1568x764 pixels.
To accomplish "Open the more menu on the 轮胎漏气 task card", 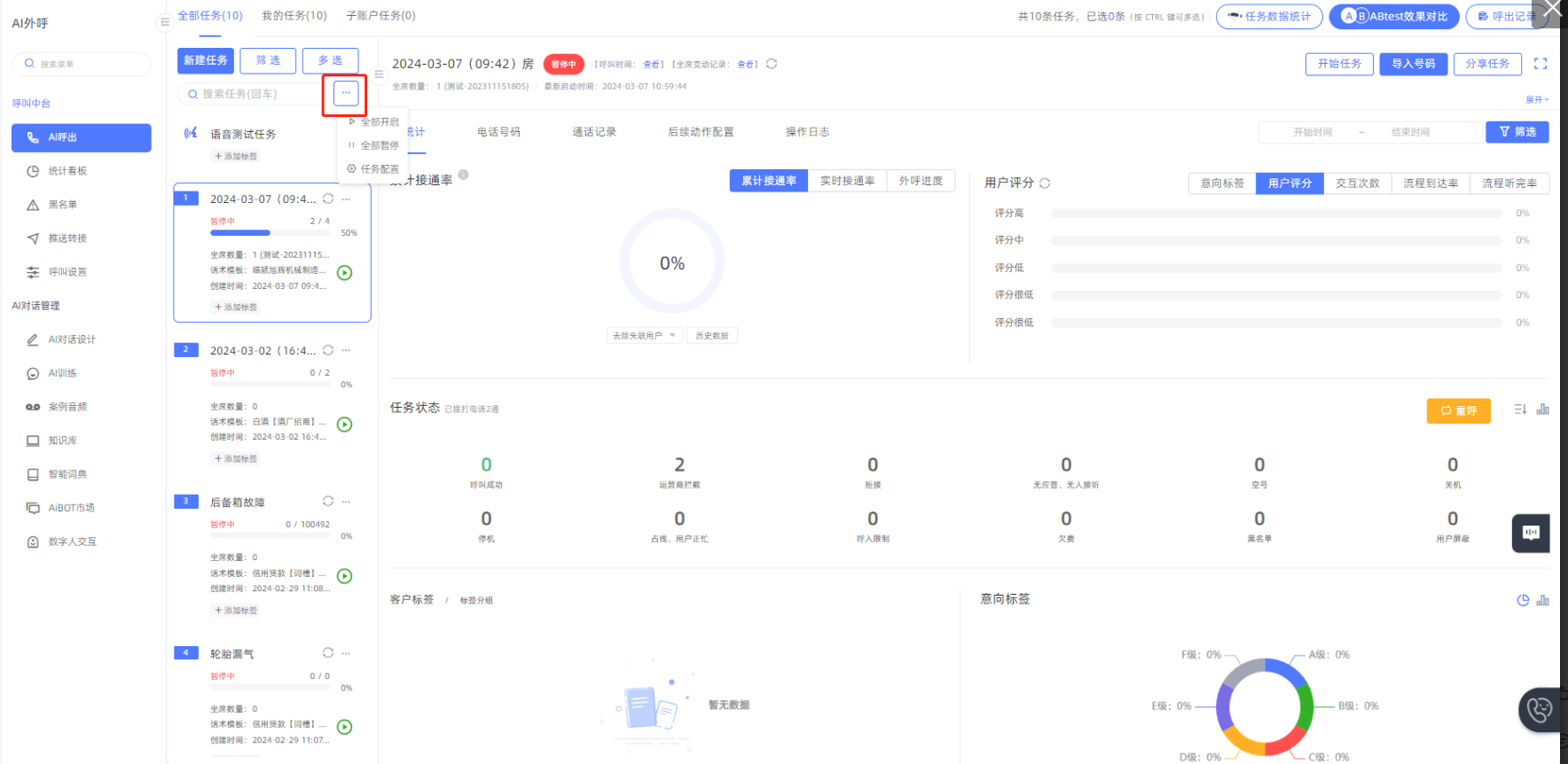I will pyautogui.click(x=346, y=653).
